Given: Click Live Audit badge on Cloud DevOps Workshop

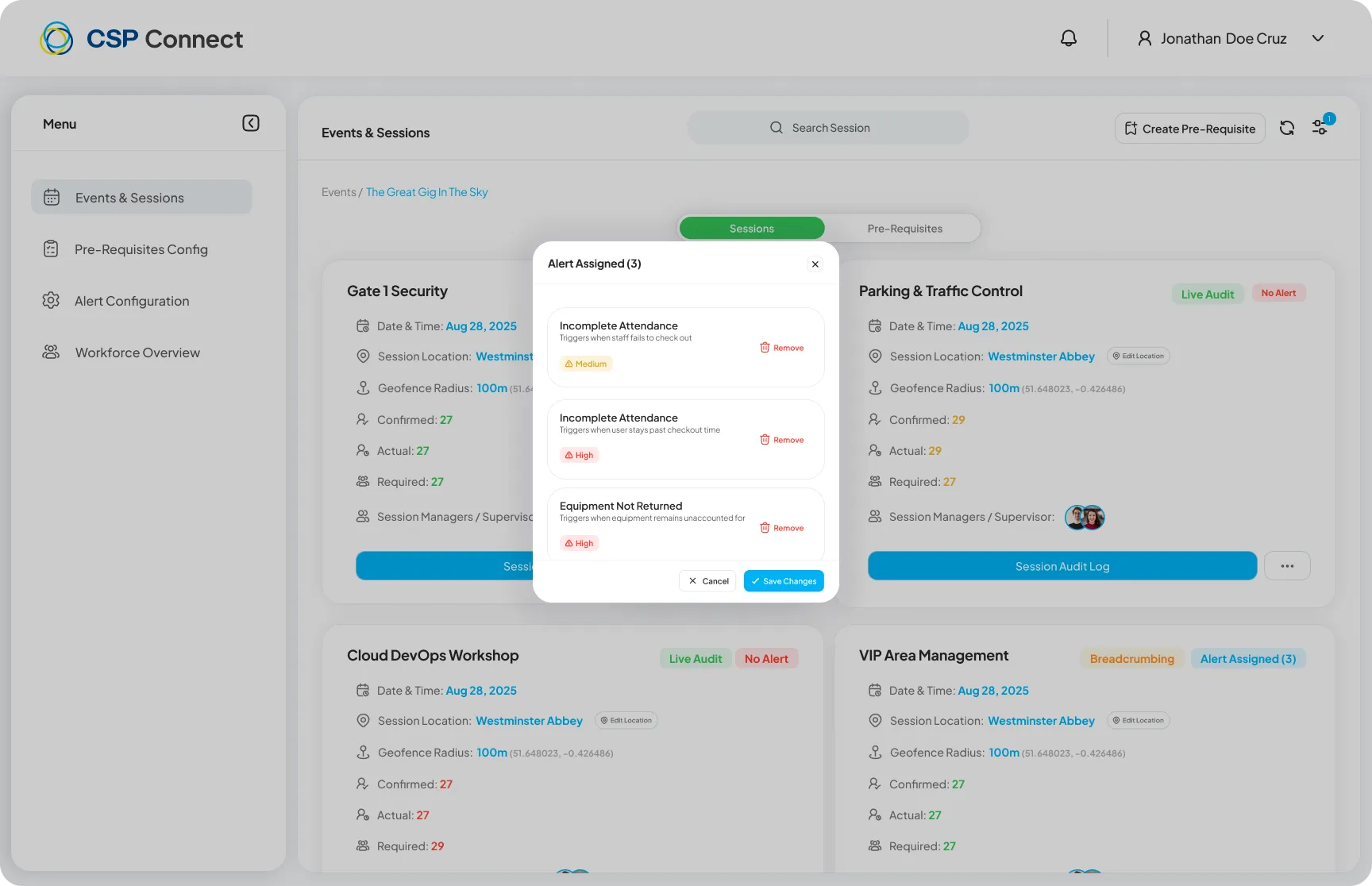Looking at the screenshot, I should click(x=696, y=658).
